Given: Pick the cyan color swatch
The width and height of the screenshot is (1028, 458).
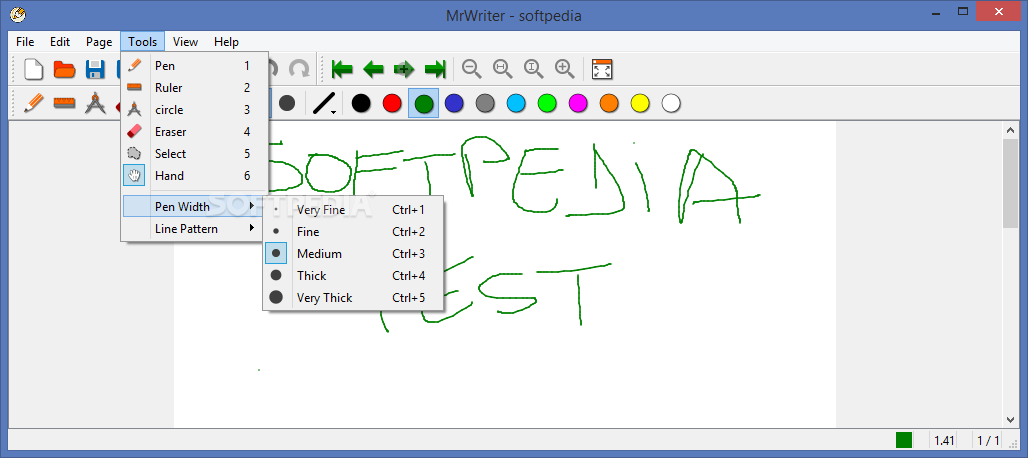Looking at the screenshot, I should click(517, 104).
